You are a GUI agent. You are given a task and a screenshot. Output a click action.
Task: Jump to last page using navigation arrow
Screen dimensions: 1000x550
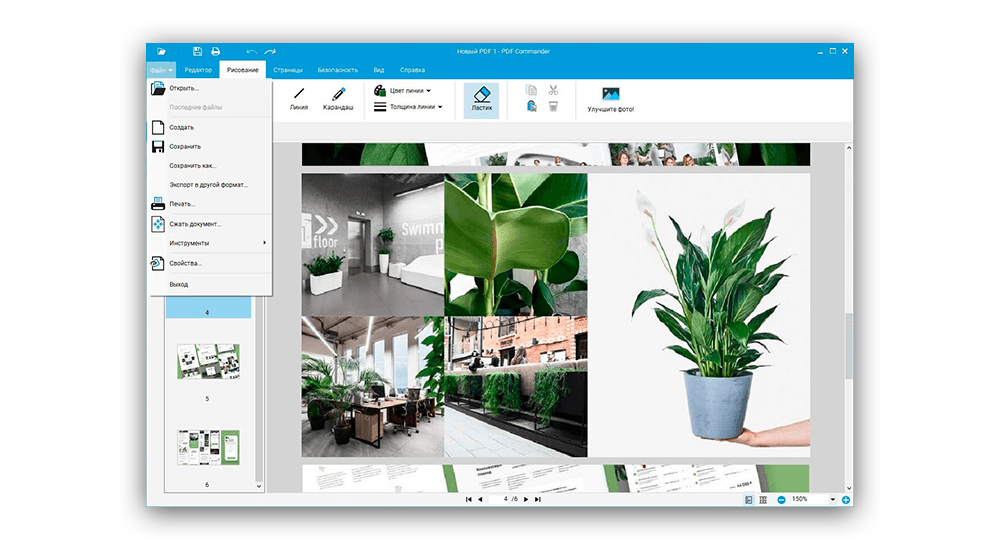point(538,499)
